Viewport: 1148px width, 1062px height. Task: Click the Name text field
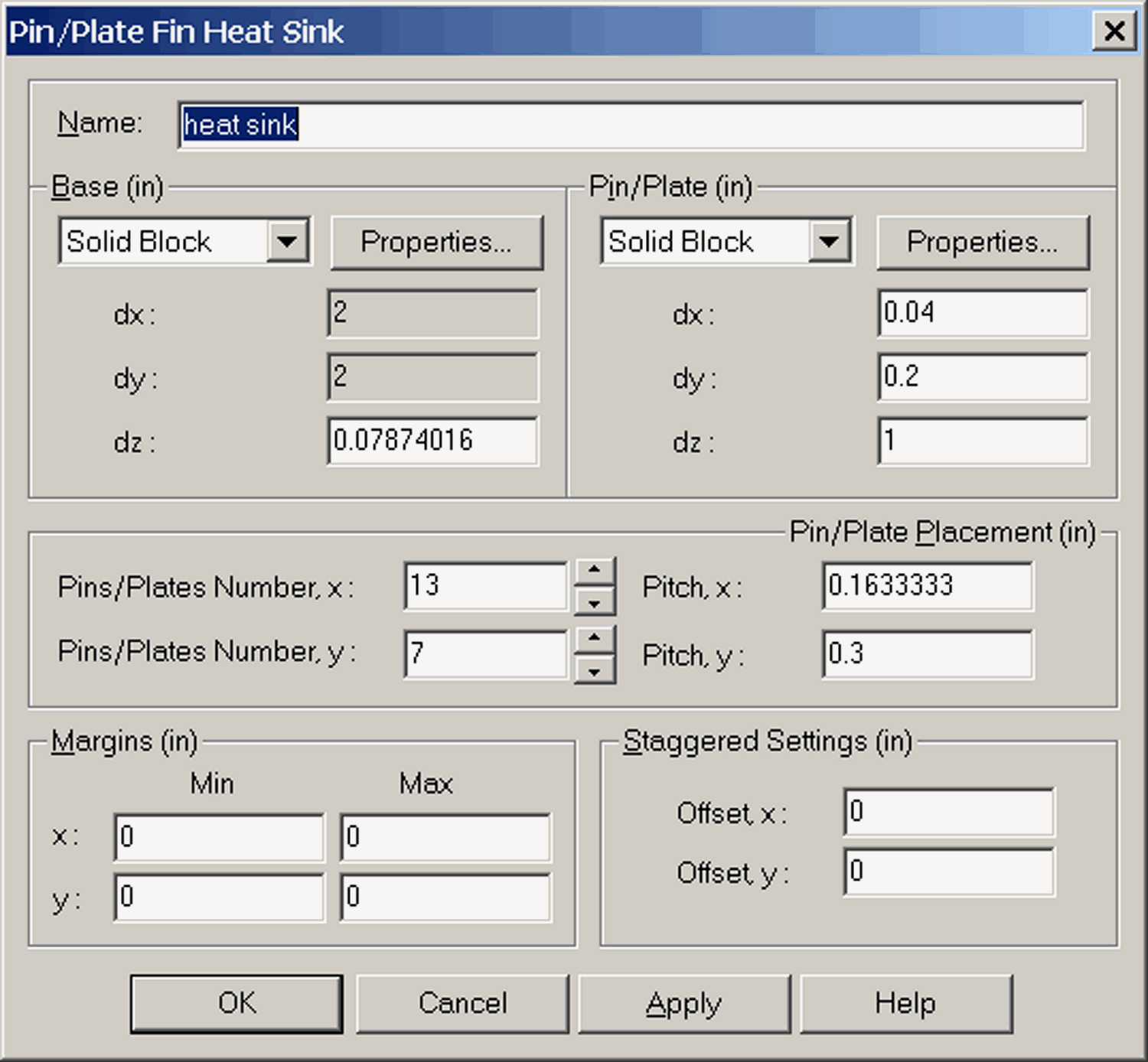tap(630, 125)
